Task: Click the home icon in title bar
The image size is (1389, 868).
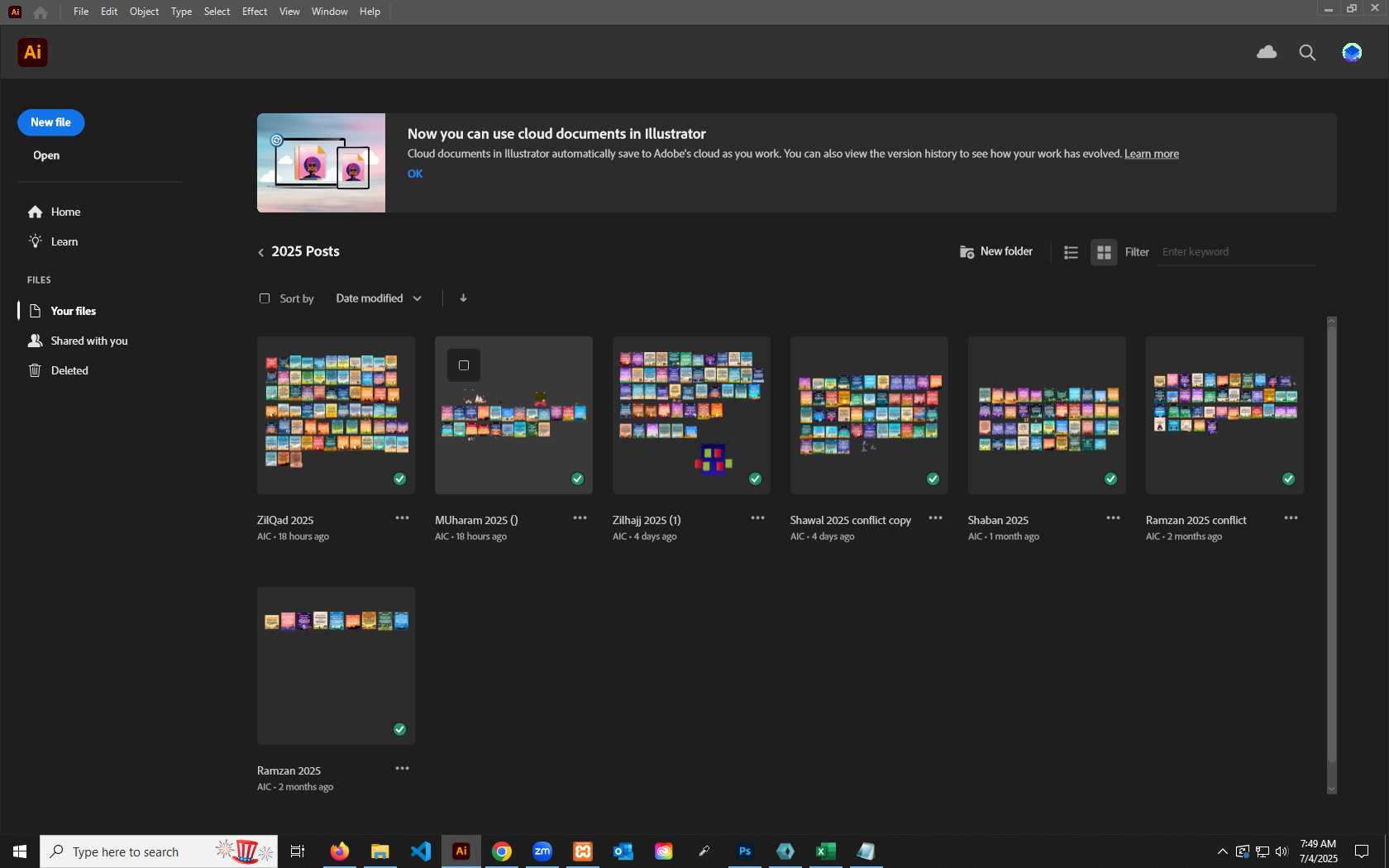Action: [40, 12]
